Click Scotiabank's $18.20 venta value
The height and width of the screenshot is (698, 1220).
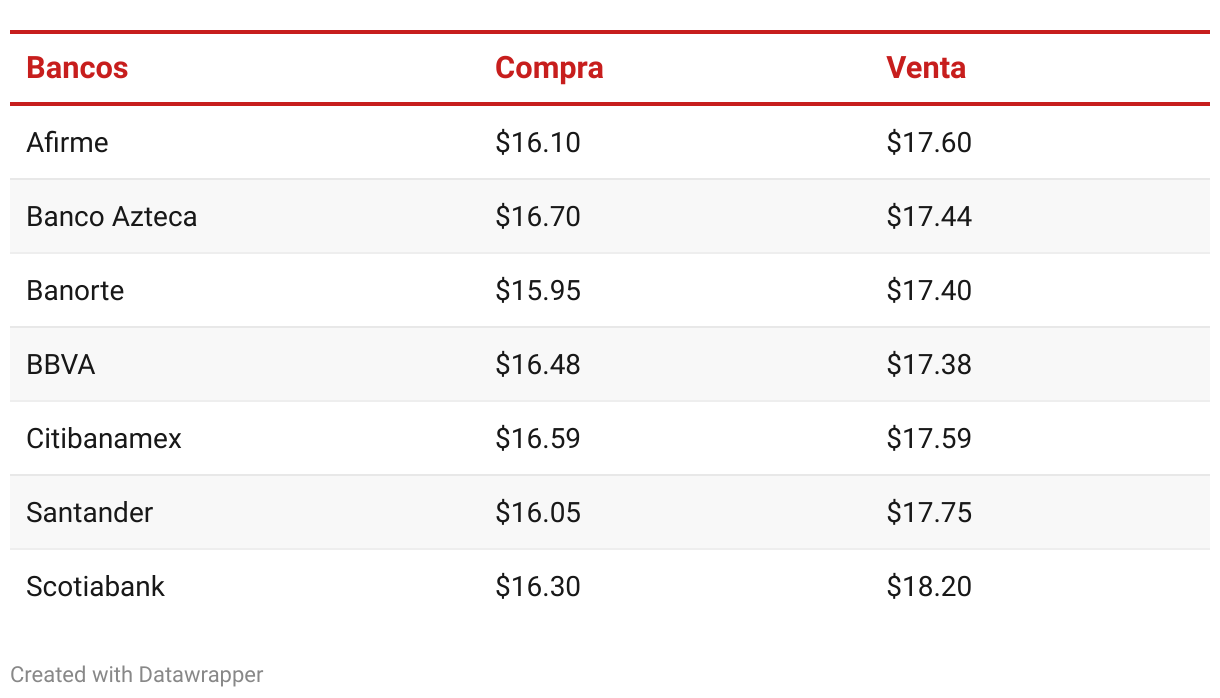929,586
